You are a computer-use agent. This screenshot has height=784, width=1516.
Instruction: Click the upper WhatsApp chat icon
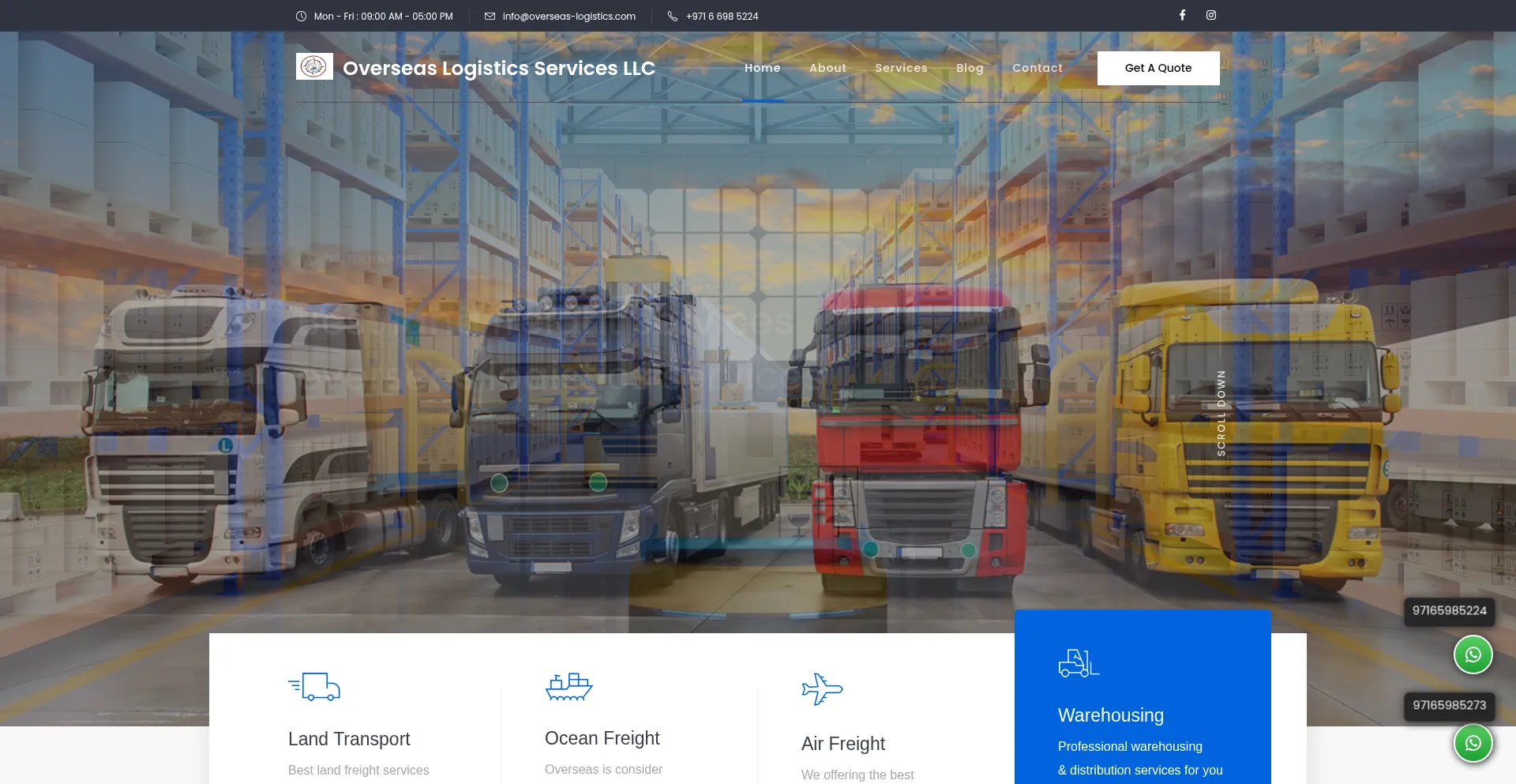[1473, 655]
